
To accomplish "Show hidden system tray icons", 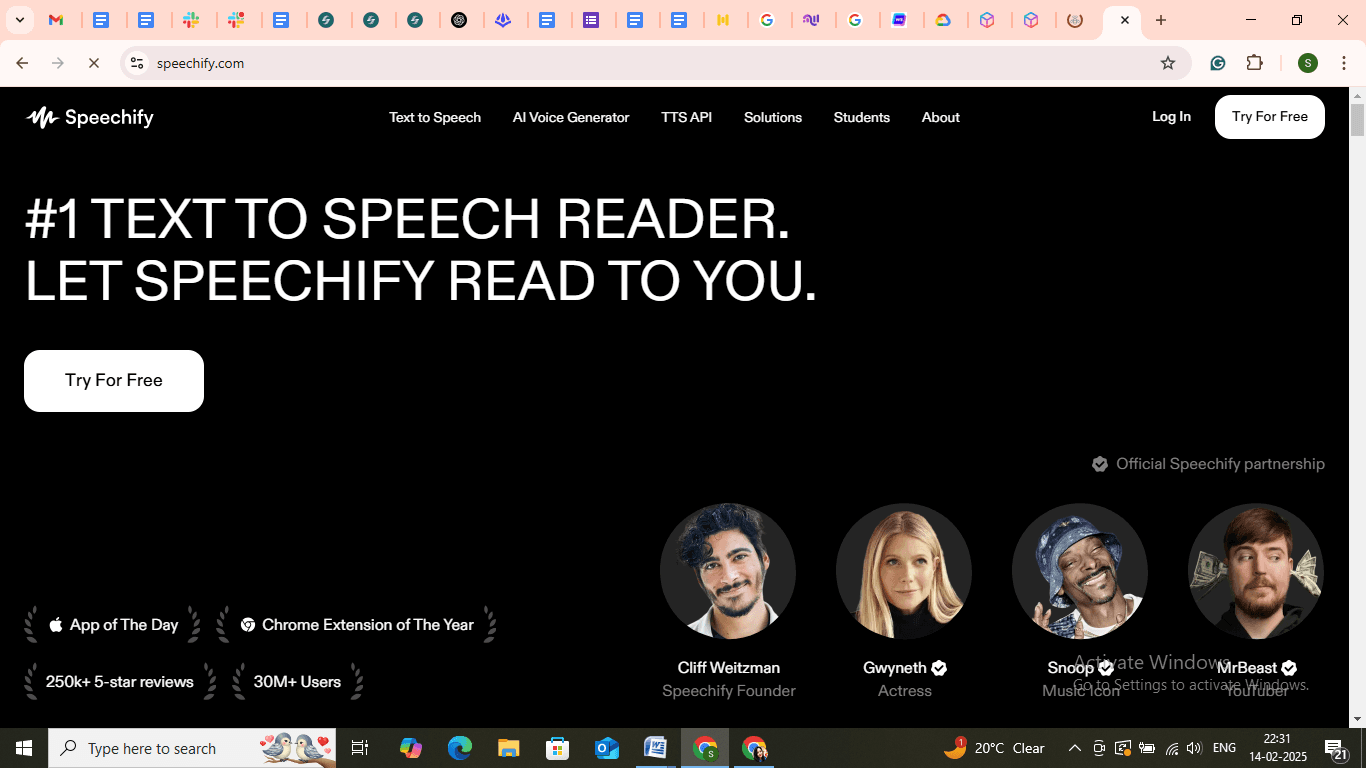I will 1075,748.
